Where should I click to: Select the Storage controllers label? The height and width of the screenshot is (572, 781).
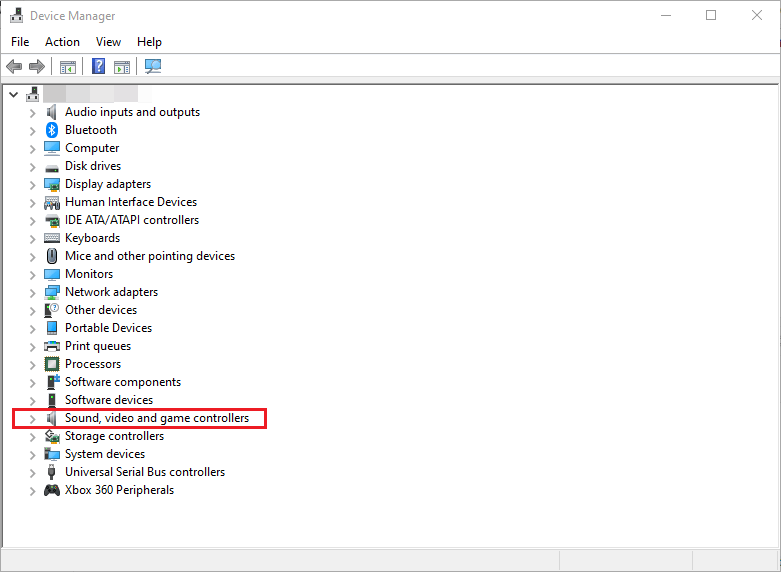point(115,436)
